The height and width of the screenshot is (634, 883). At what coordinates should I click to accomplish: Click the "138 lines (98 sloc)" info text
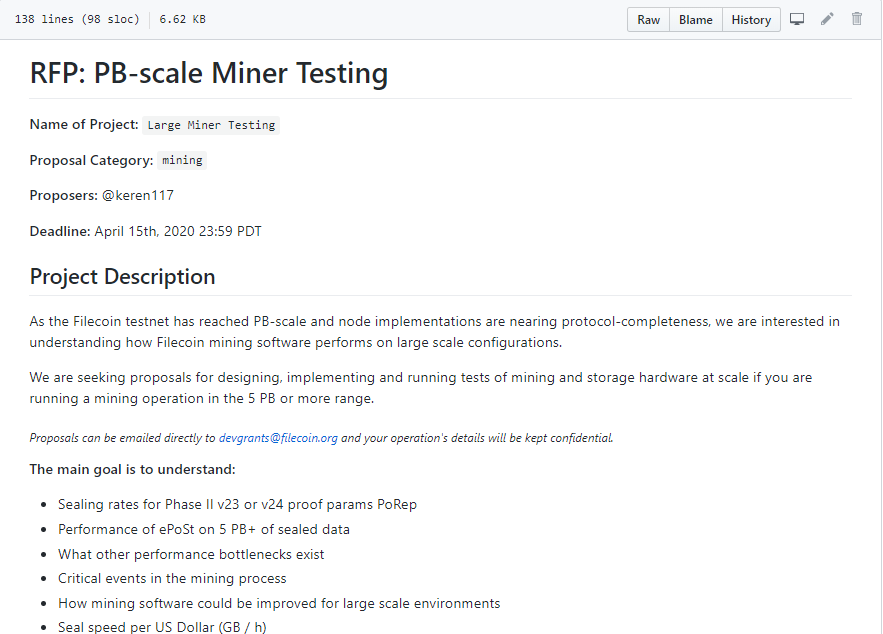point(77,20)
